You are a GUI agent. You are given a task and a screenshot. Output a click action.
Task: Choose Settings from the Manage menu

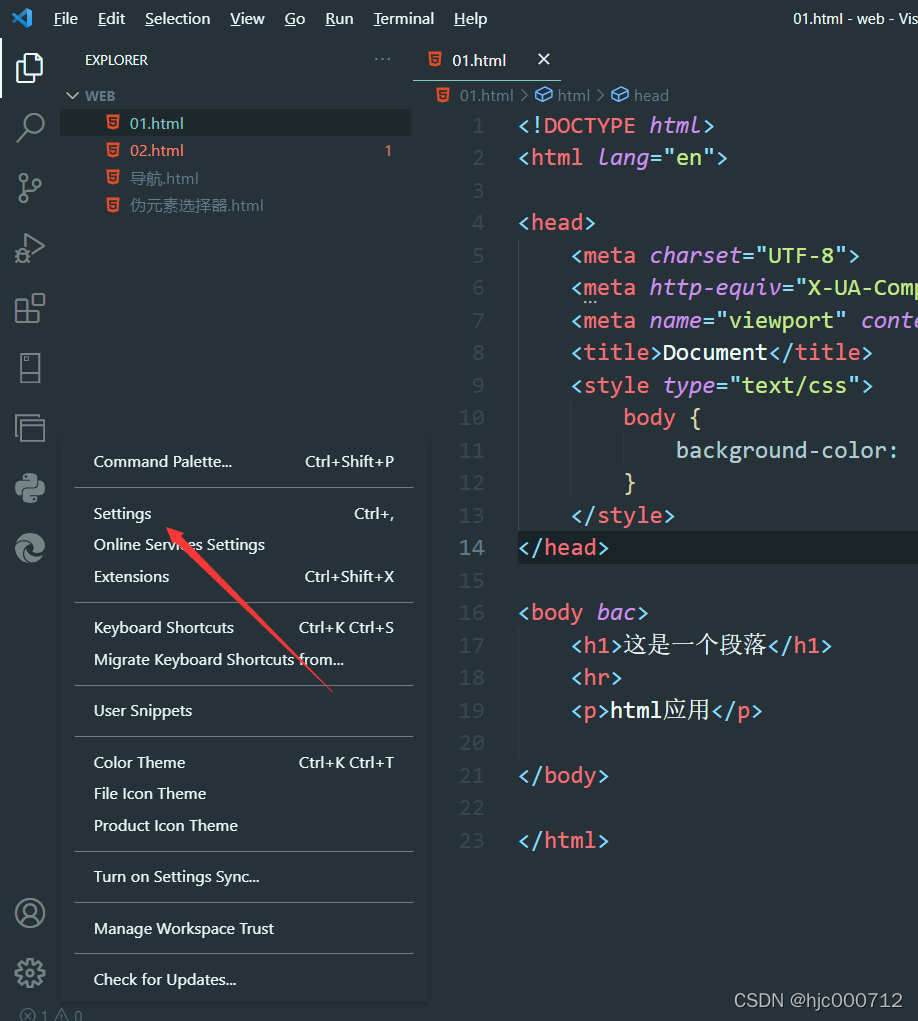pos(244,514)
